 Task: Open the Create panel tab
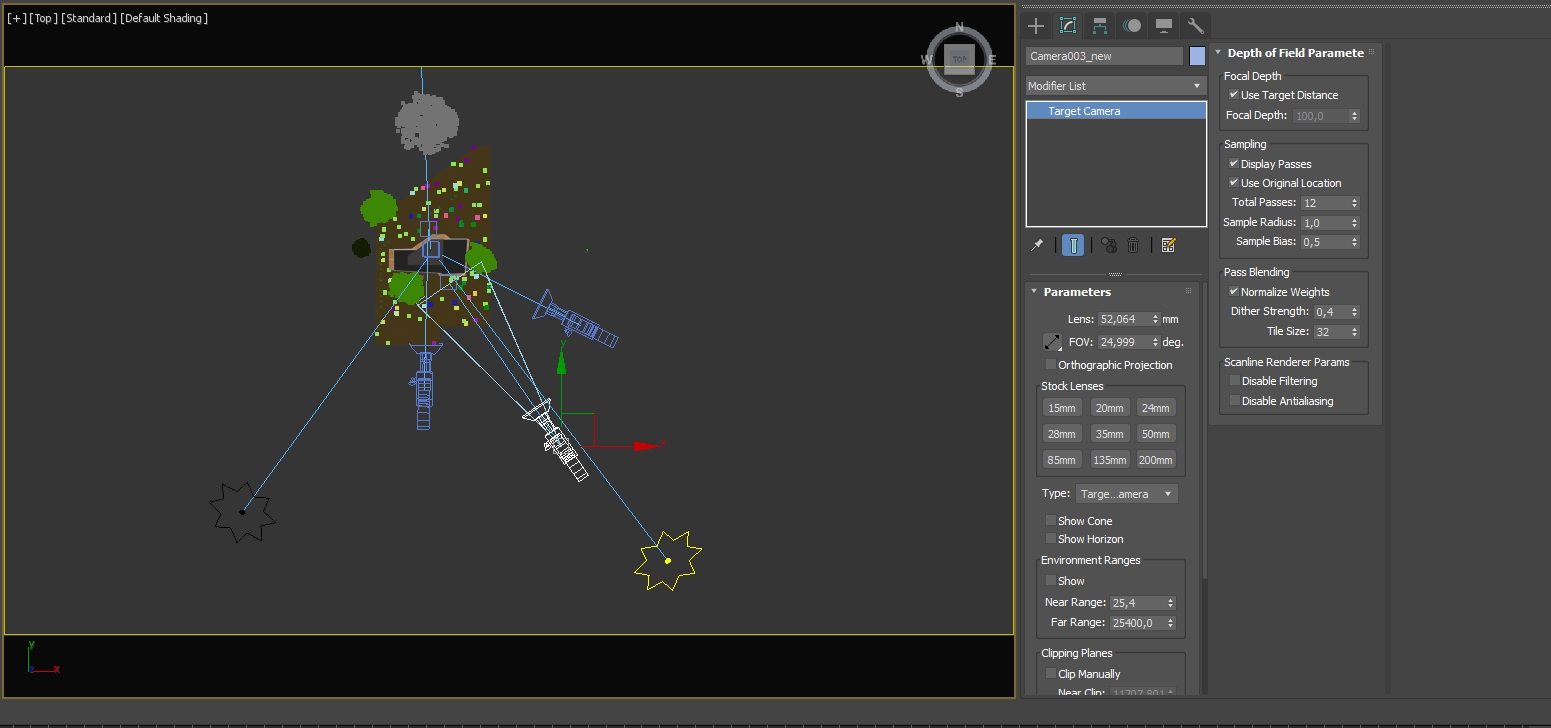[1036, 26]
